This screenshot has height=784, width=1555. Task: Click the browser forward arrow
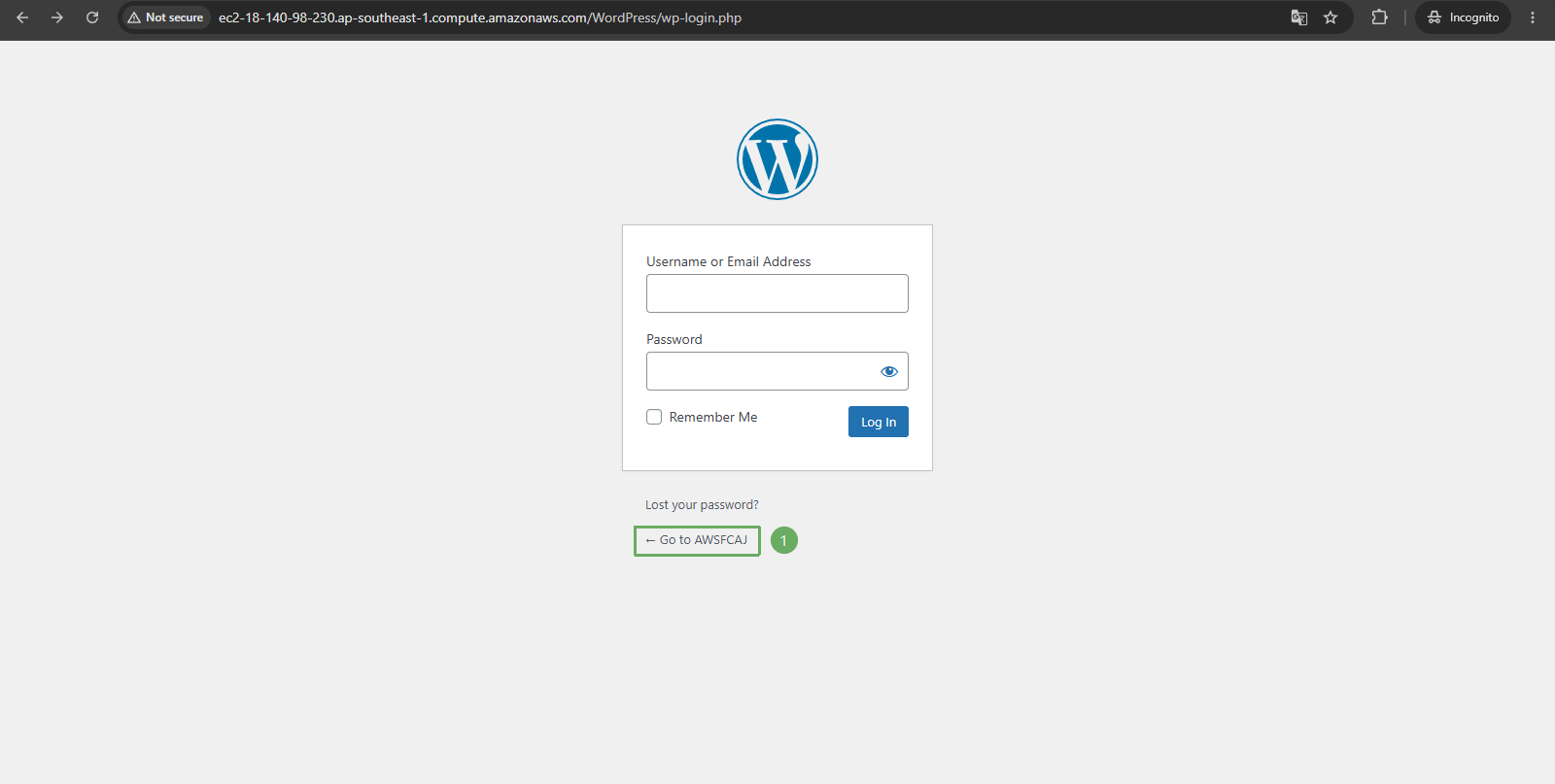57,17
